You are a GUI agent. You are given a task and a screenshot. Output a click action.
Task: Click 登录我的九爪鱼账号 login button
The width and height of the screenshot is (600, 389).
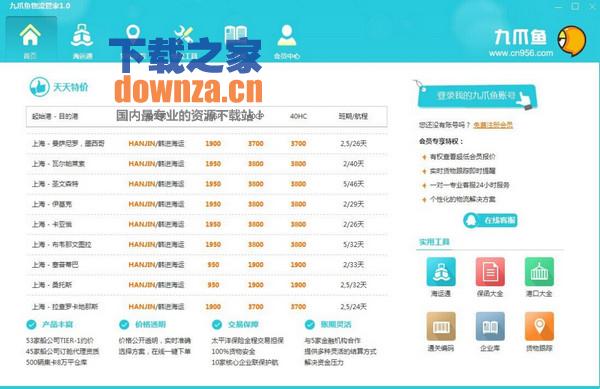coord(478,96)
